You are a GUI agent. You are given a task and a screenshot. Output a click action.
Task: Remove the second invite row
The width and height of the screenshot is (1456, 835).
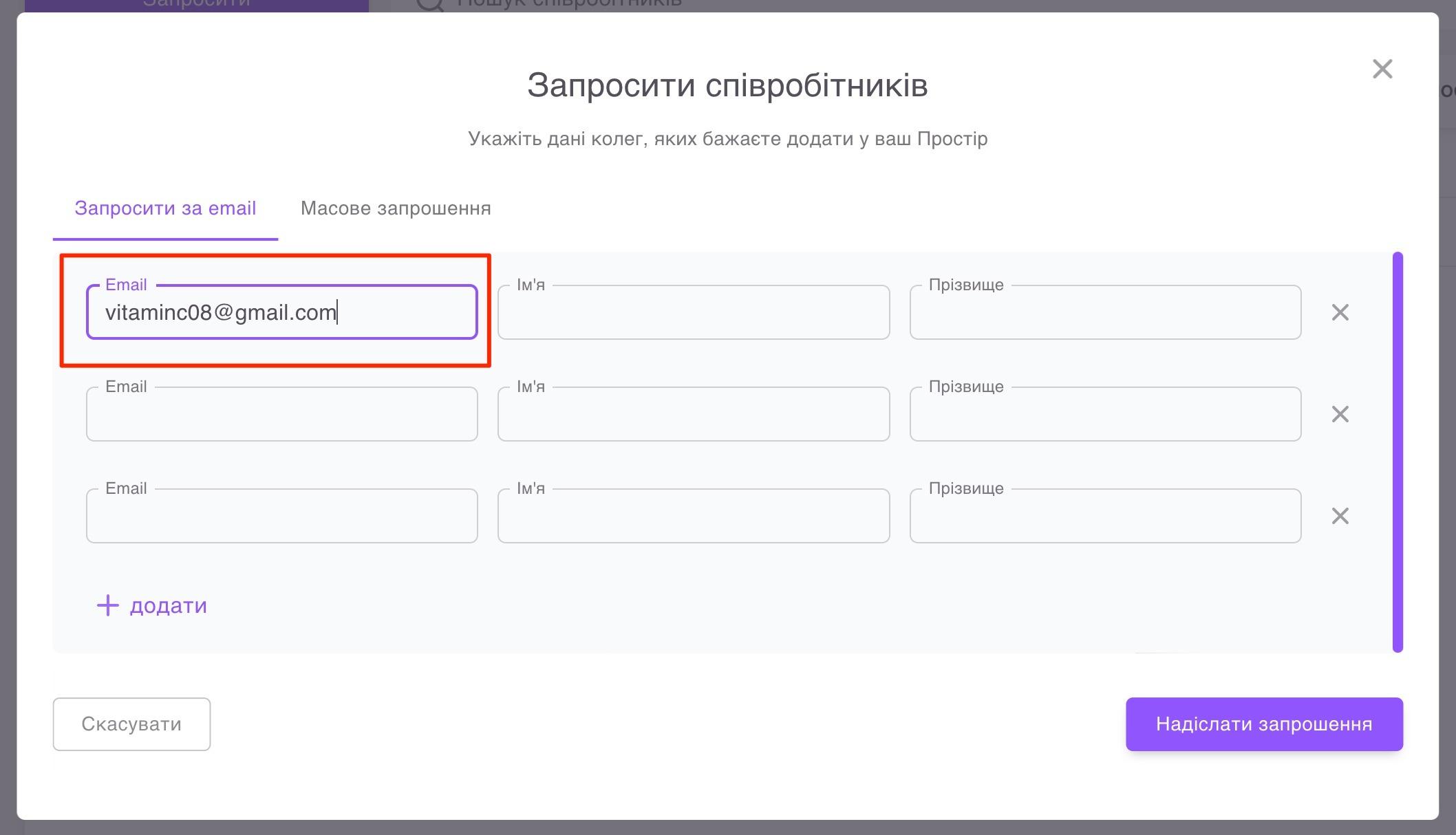pyautogui.click(x=1340, y=414)
